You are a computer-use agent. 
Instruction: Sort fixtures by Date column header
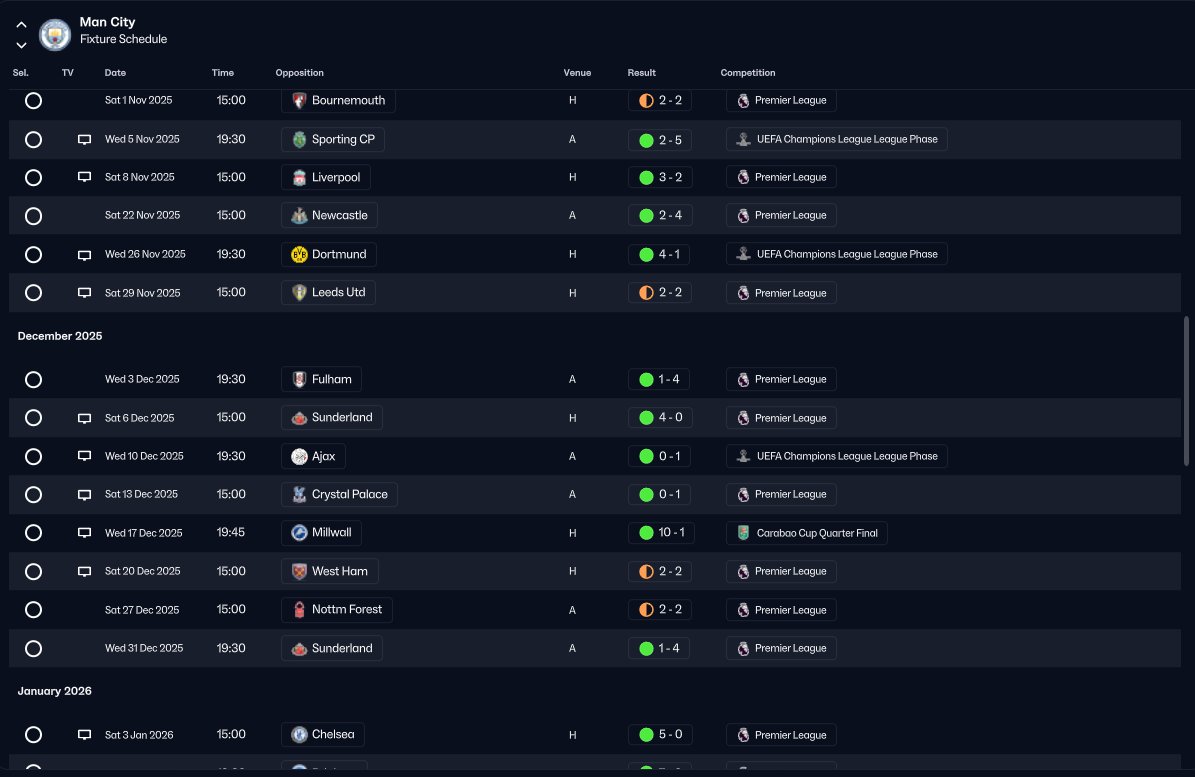pyautogui.click(x=115, y=72)
